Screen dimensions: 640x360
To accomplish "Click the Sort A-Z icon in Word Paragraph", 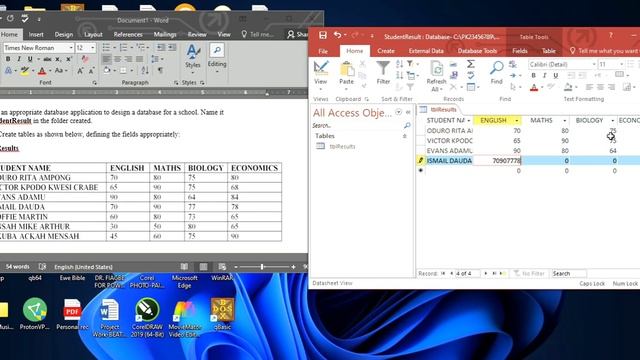I will [x=145, y=71].
